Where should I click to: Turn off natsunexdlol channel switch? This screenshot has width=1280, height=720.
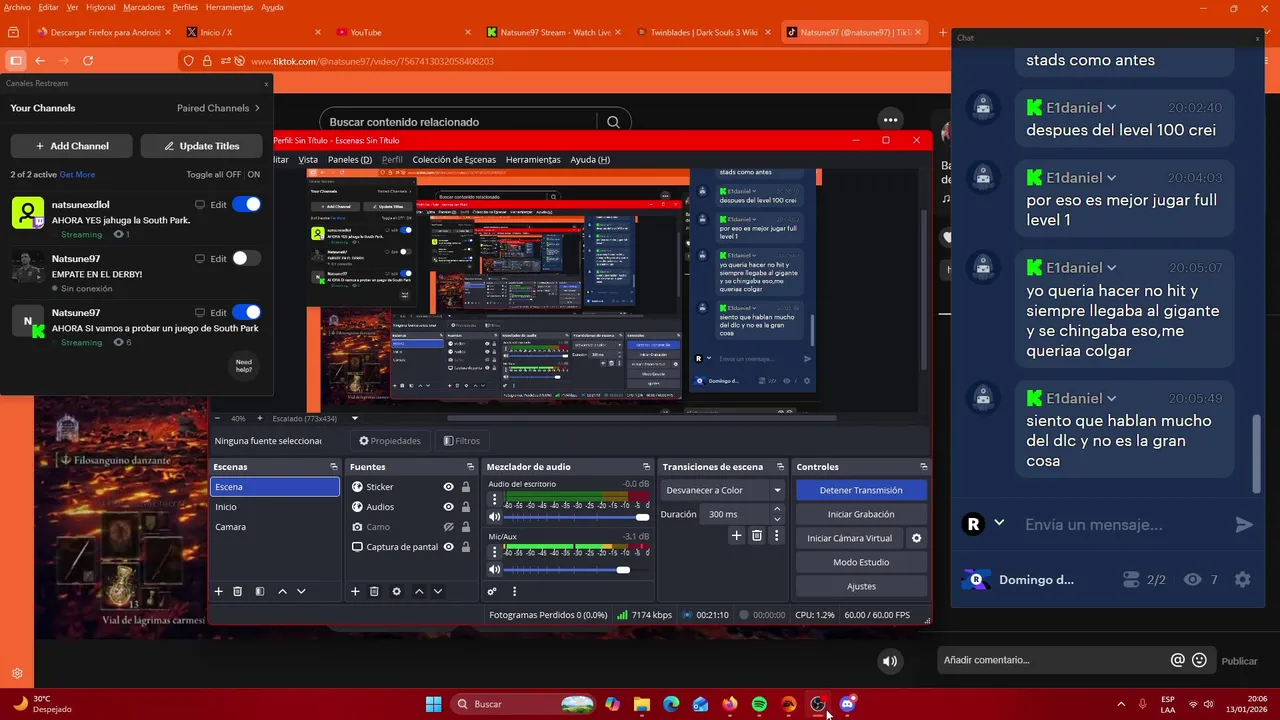(246, 204)
